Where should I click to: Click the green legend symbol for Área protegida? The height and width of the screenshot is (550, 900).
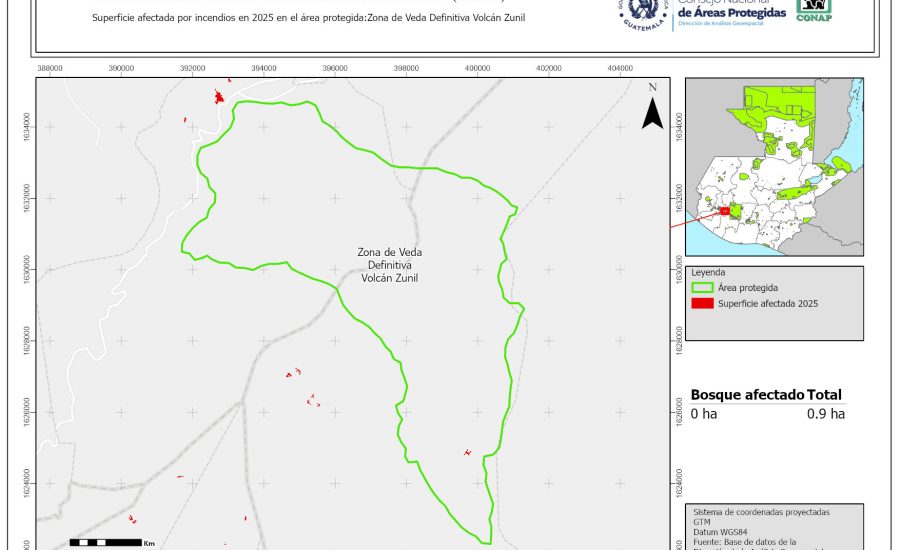[703, 287]
